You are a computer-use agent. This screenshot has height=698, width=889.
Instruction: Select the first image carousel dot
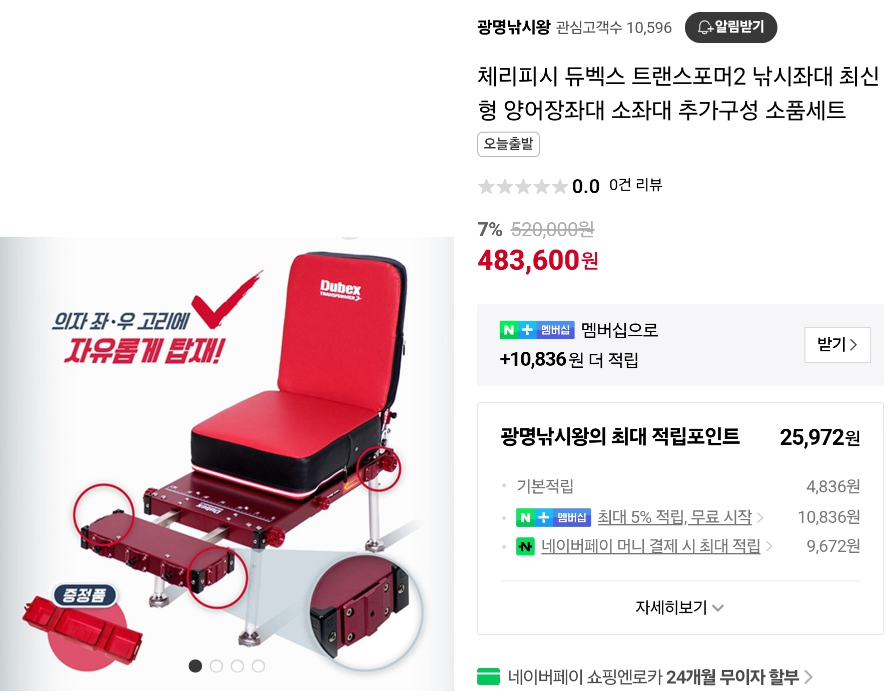[x=195, y=666]
